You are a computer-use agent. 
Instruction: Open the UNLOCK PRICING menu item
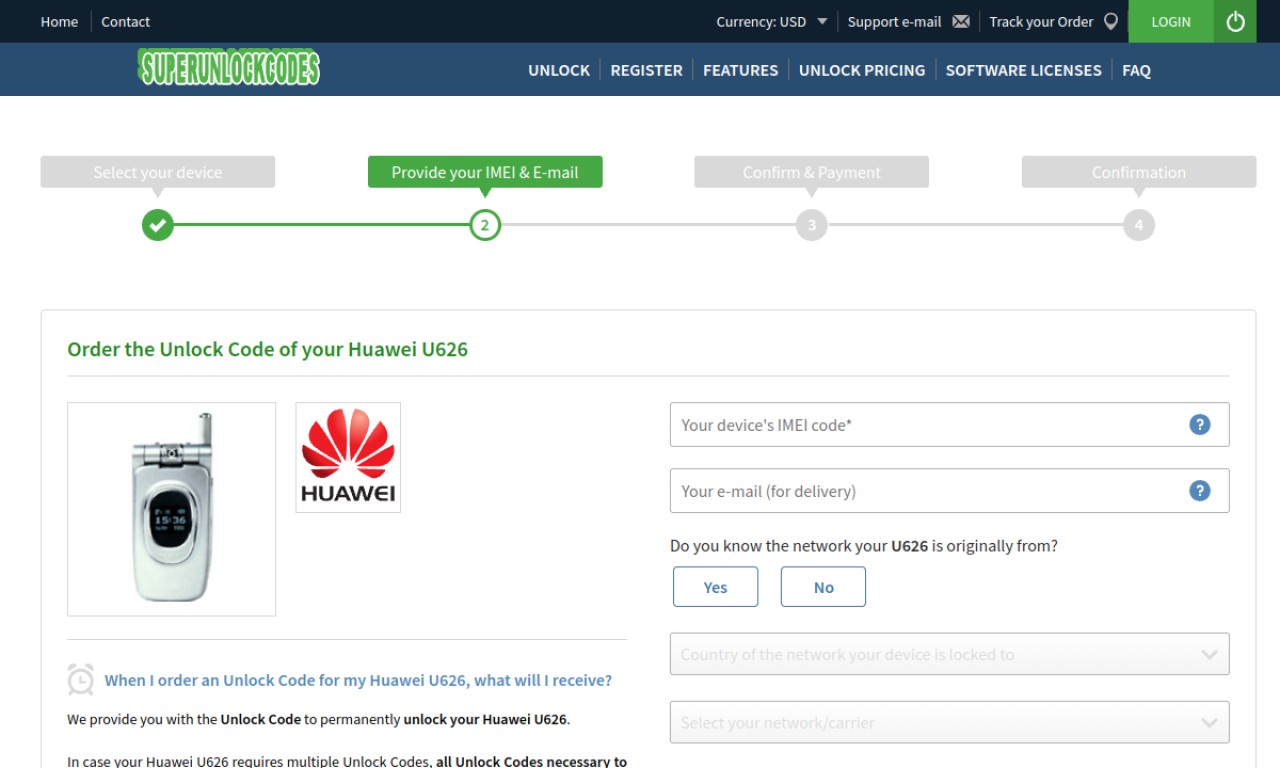(x=862, y=70)
